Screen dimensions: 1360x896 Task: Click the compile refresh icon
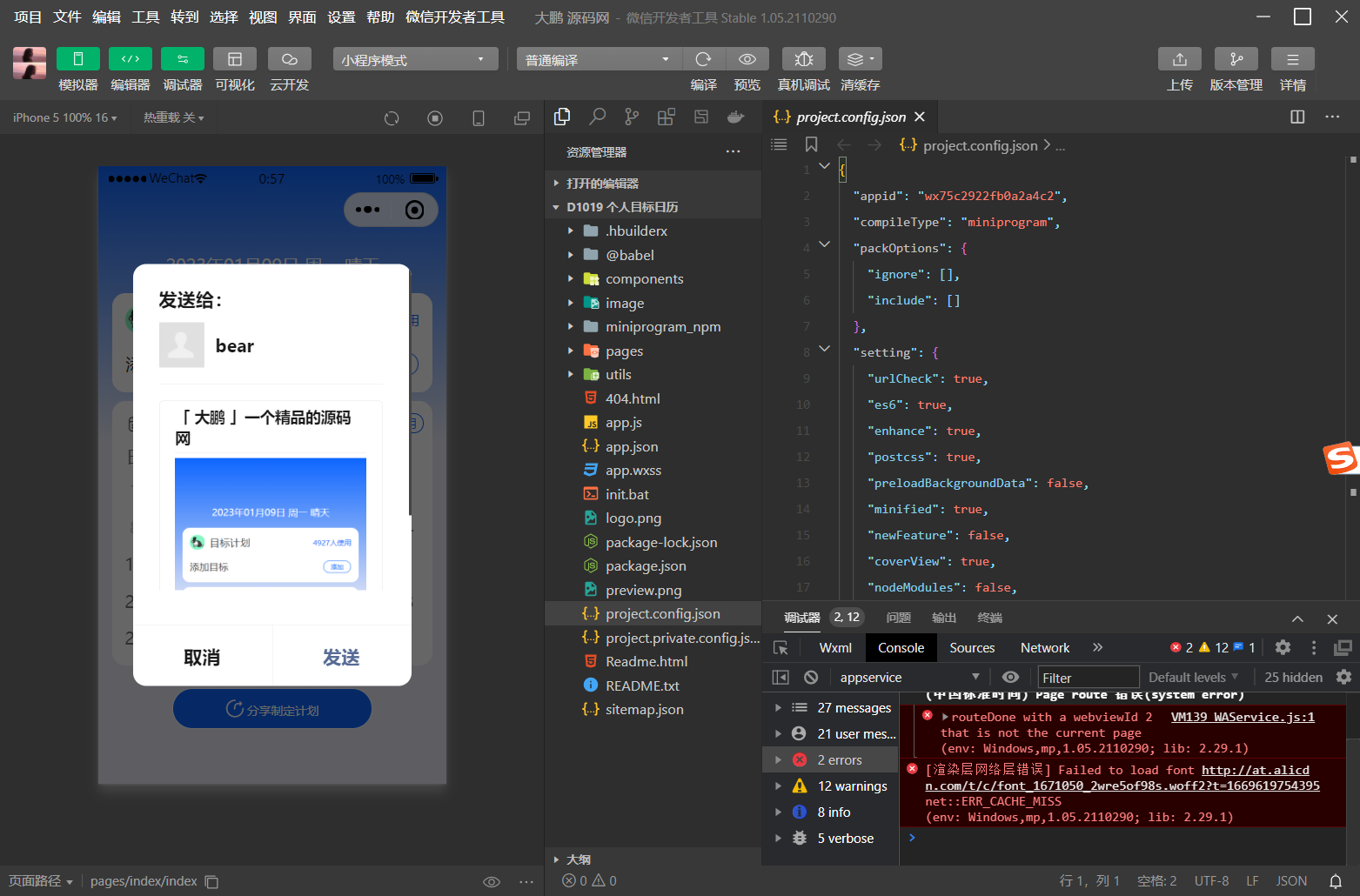click(703, 59)
